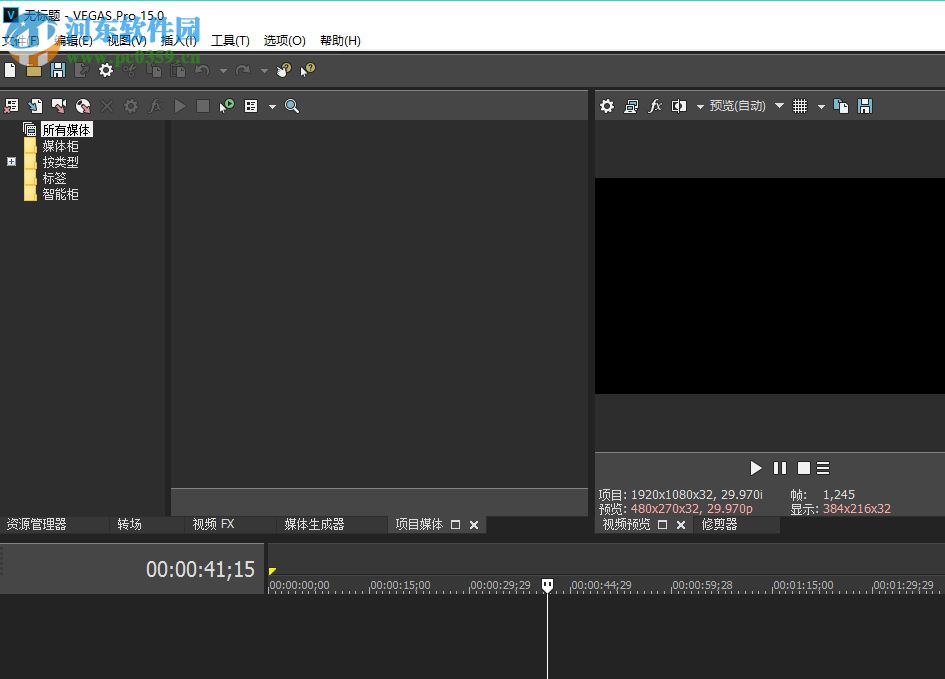Open the 预览(自动) preview quality dropdown
This screenshot has width=945, height=679.
click(737, 106)
